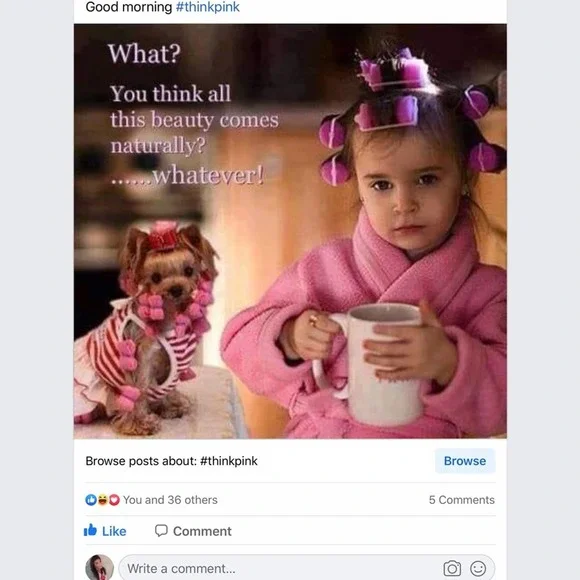Select the Comment text button
Screen dimensions: 580x580
(x=202, y=532)
